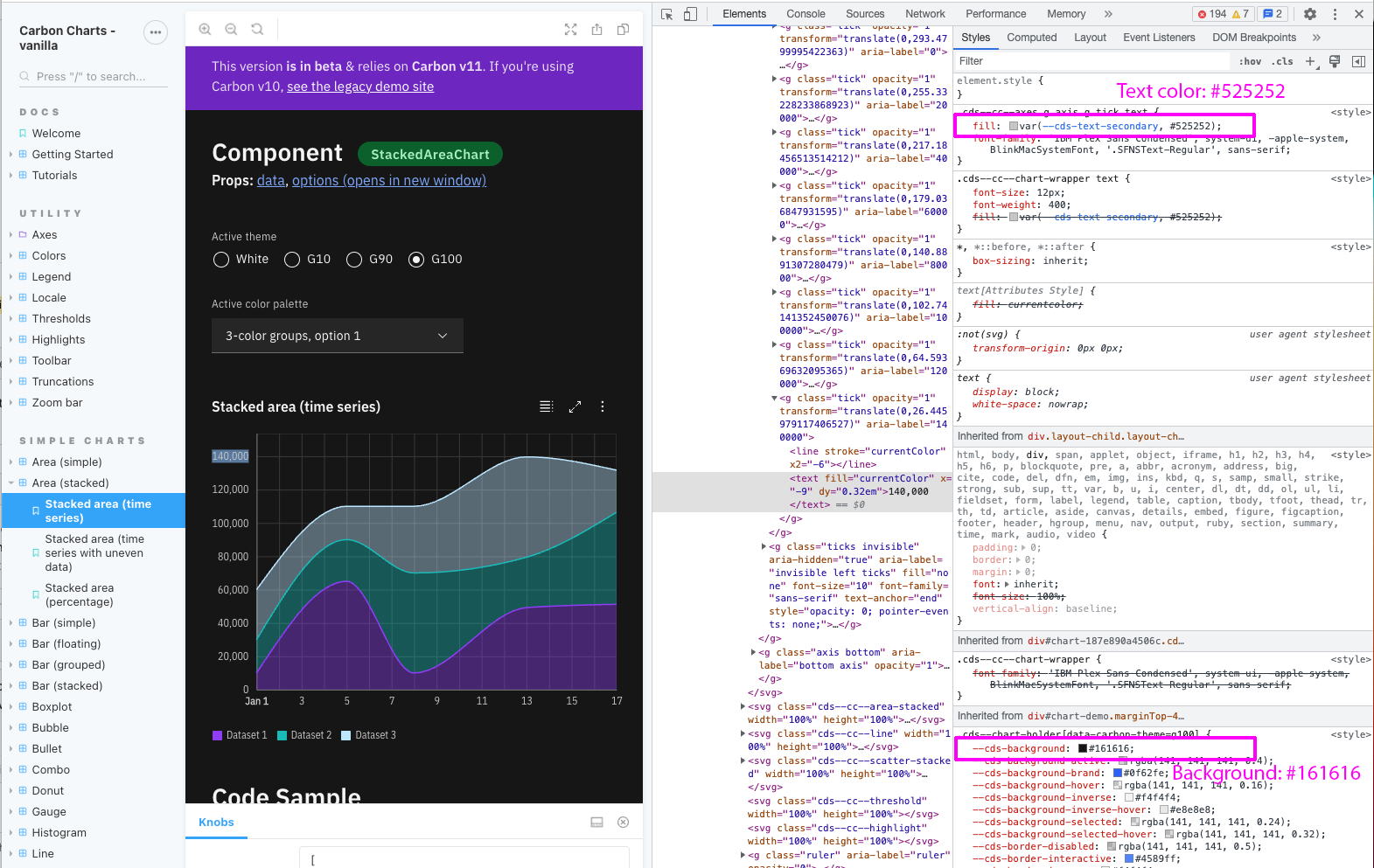Activate the DevTools element inspector

[x=667, y=14]
